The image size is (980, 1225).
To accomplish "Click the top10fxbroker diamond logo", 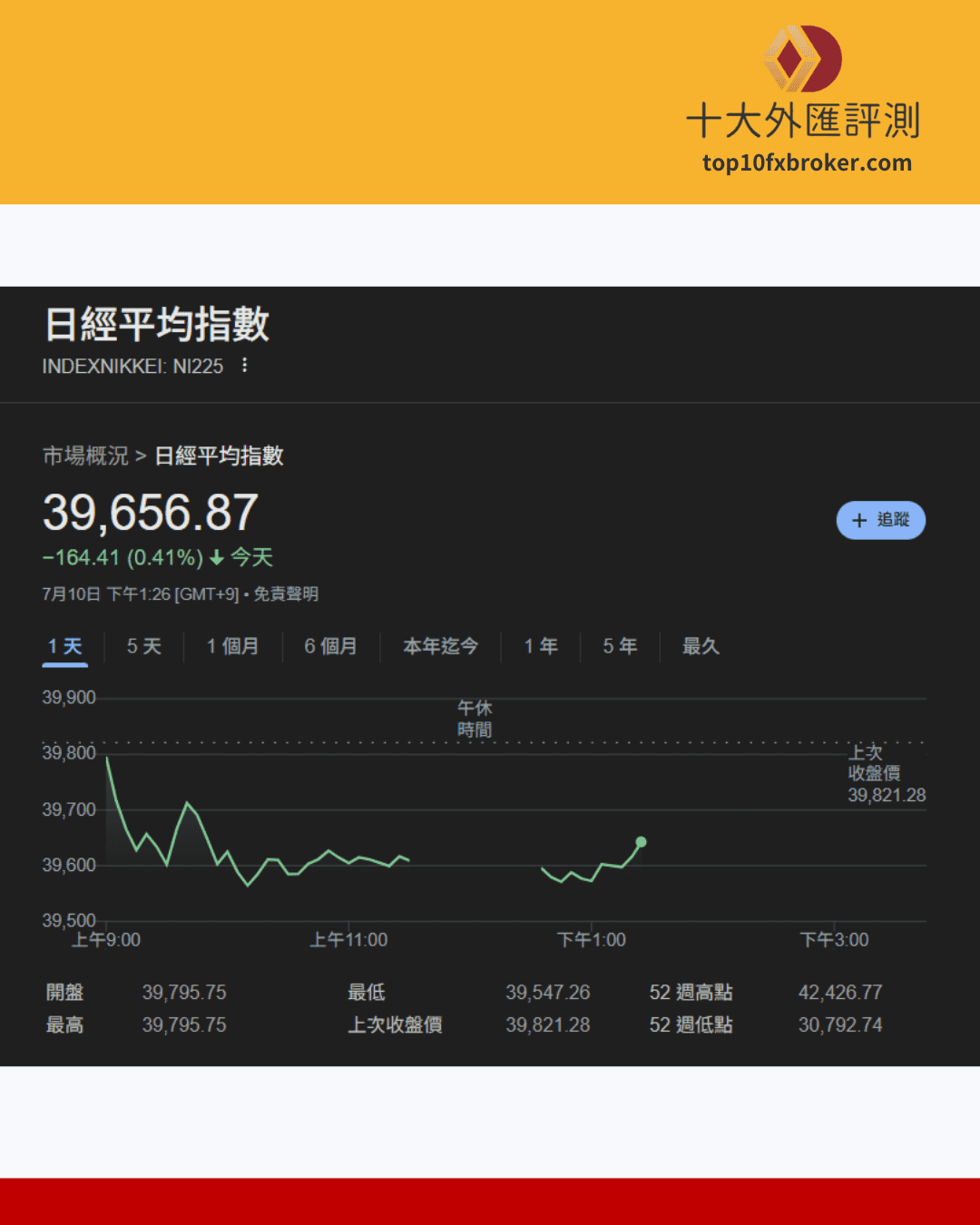I will (x=802, y=59).
